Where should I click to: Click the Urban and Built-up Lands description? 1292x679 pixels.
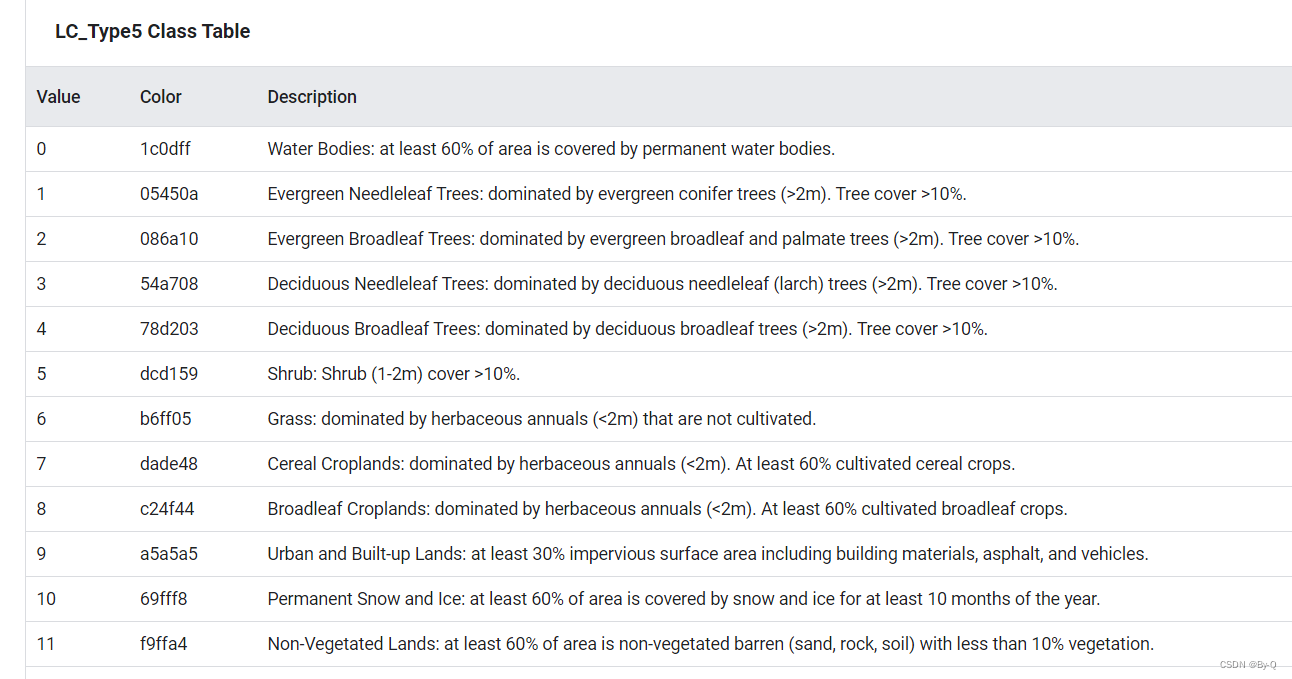coord(708,554)
